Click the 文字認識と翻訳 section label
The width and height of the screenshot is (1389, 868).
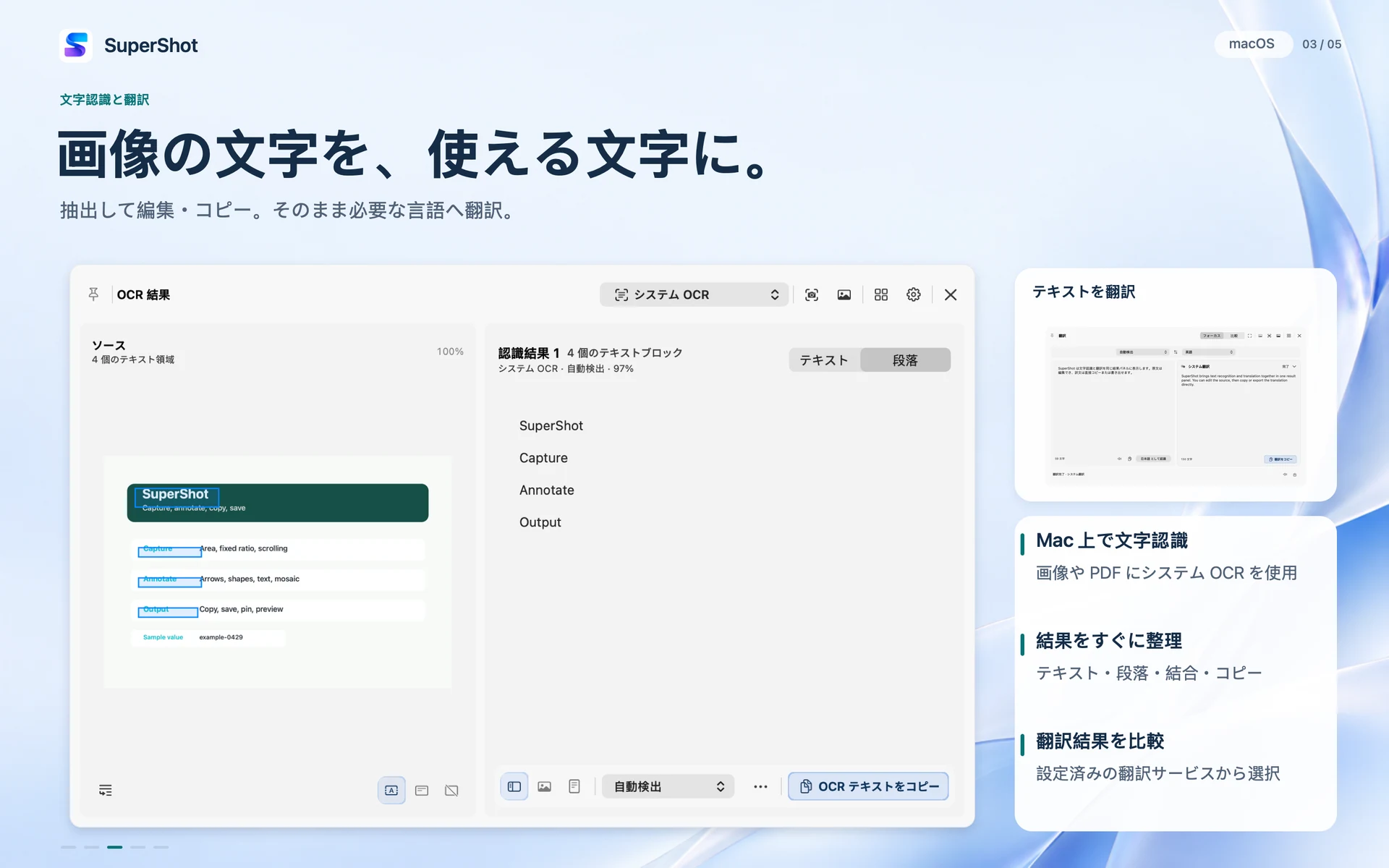(x=105, y=100)
